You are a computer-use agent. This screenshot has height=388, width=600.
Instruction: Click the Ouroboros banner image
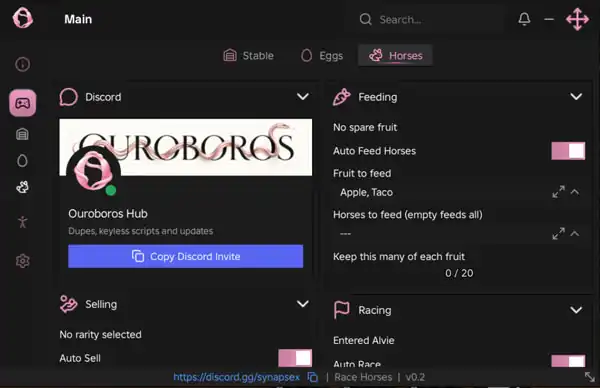coord(186,147)
